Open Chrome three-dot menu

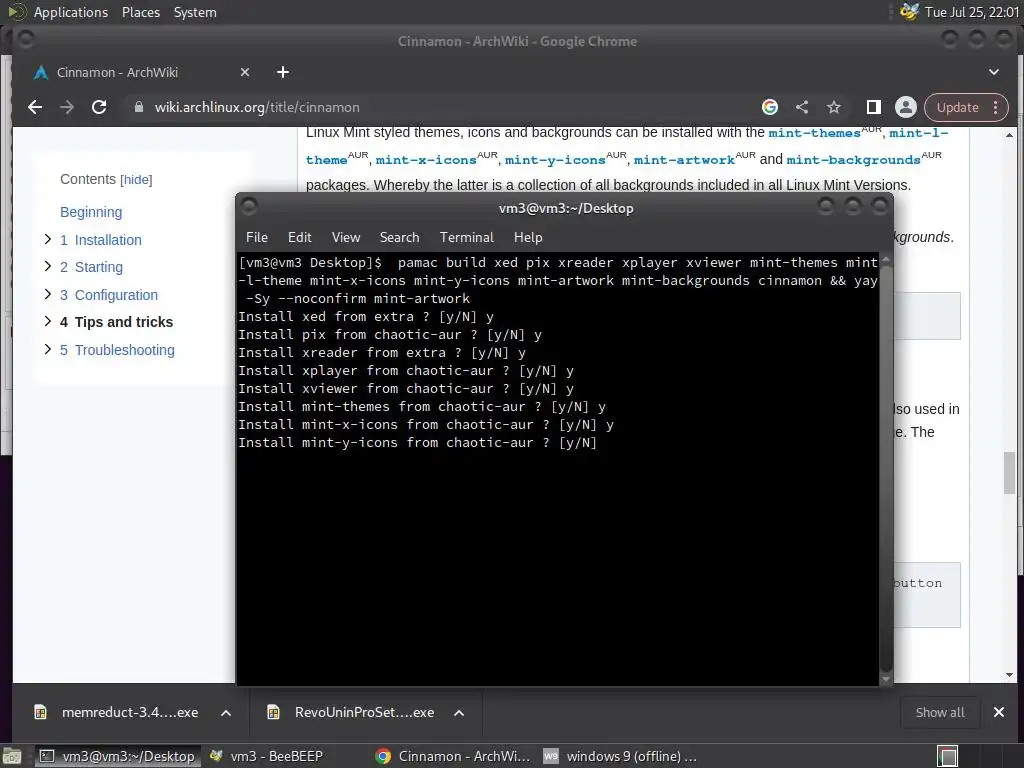[996, 107]
